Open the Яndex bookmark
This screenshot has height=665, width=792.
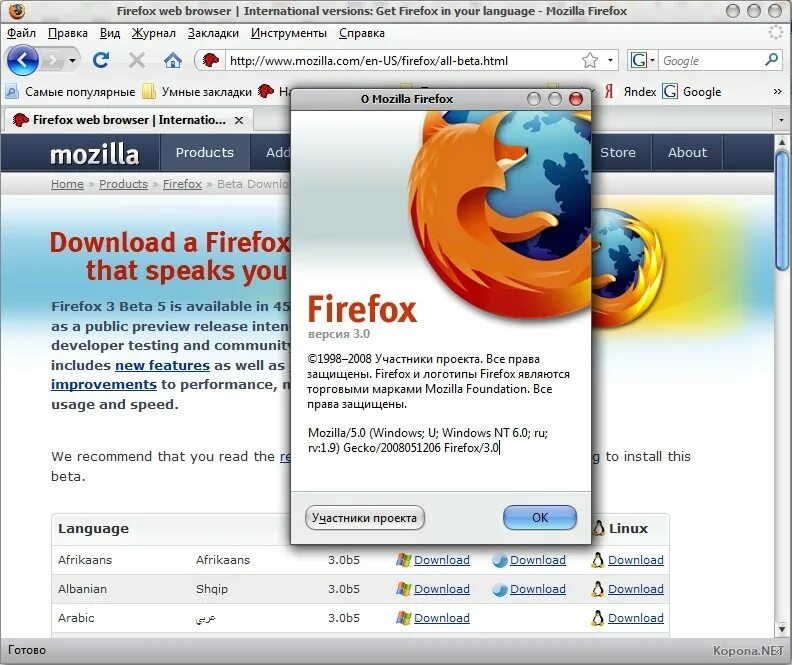tap(630, 92)
